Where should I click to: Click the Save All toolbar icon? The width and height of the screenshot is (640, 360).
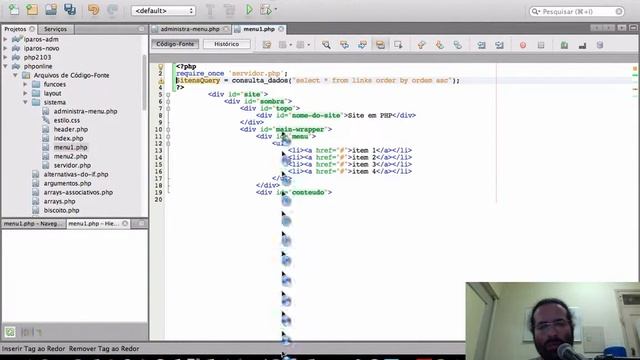[70, 9]
